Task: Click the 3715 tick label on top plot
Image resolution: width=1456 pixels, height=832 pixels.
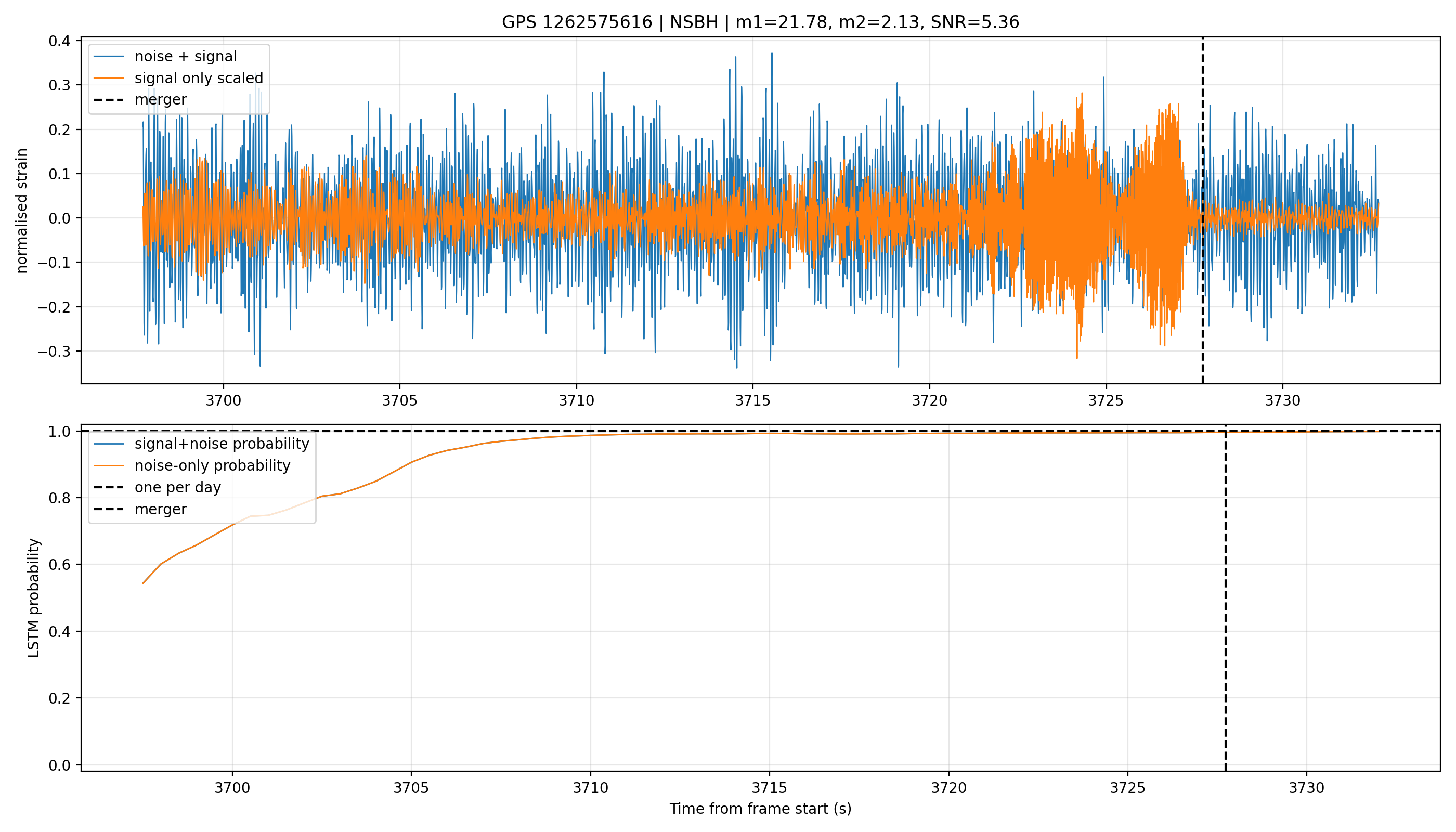Action: click(x=752, y=400)
